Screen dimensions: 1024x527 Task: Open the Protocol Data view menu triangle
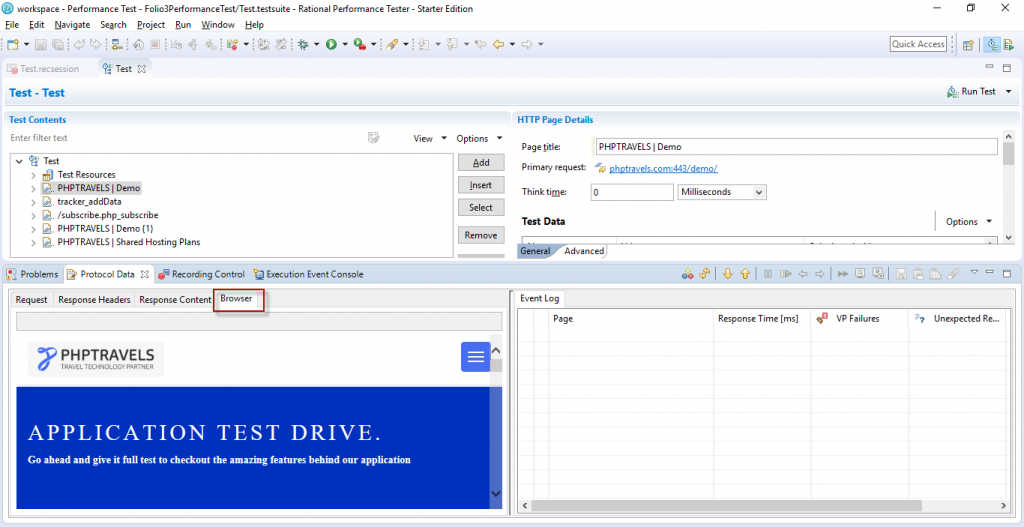(974, 272)
